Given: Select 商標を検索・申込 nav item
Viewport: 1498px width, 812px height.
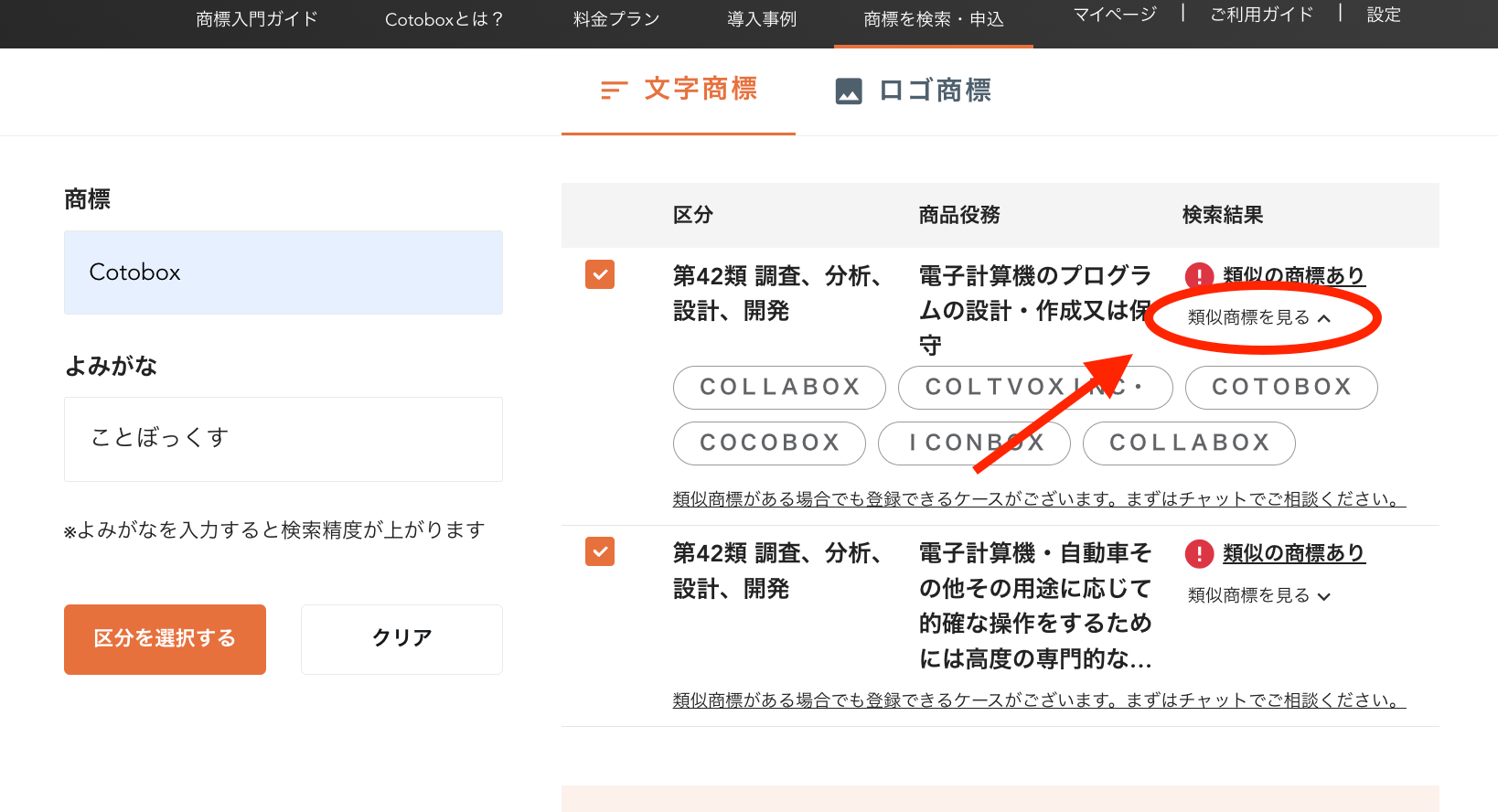Looking at the screenshot, I should click(934, 19).
